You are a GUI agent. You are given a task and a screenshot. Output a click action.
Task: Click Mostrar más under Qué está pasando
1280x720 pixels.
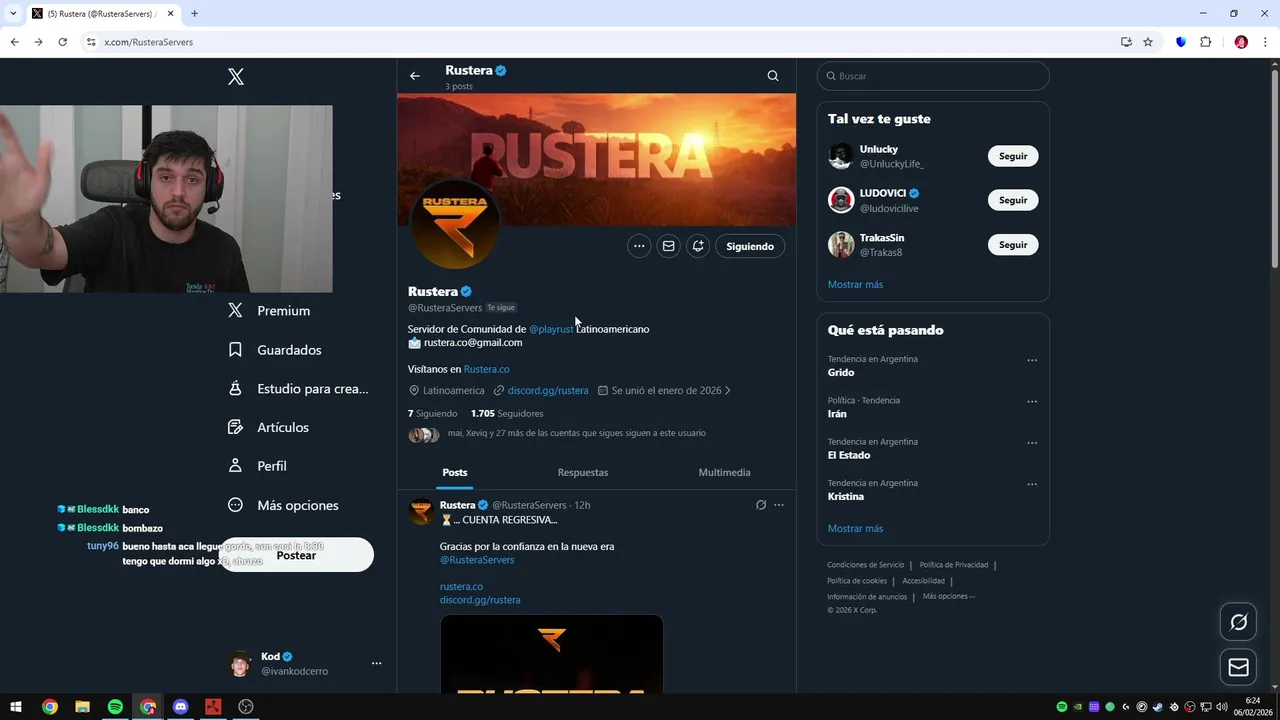pyautogui.click(x=855, y=528)
